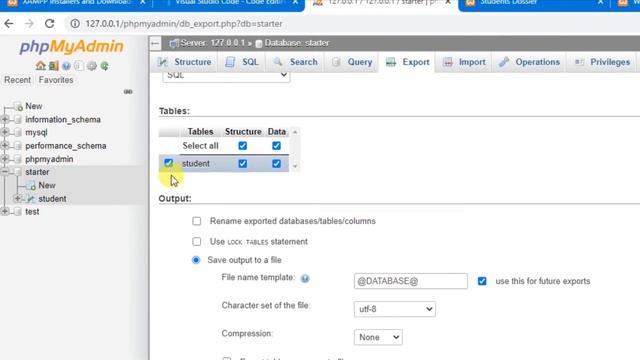Enable Rename exported databases/tables/columns

click(x=197, y=221)
